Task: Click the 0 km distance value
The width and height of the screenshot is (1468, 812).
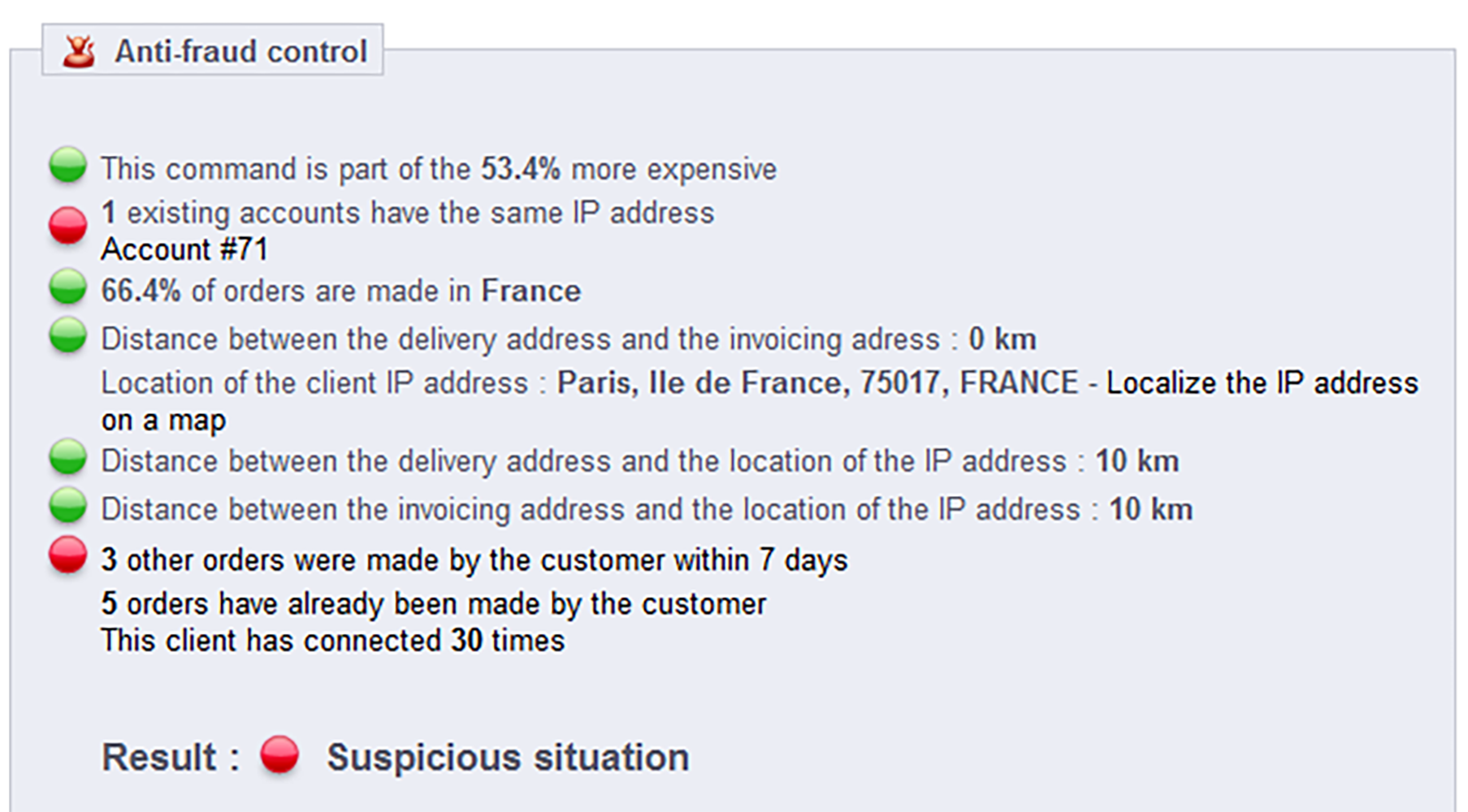Action: (x=1002, y=339)
